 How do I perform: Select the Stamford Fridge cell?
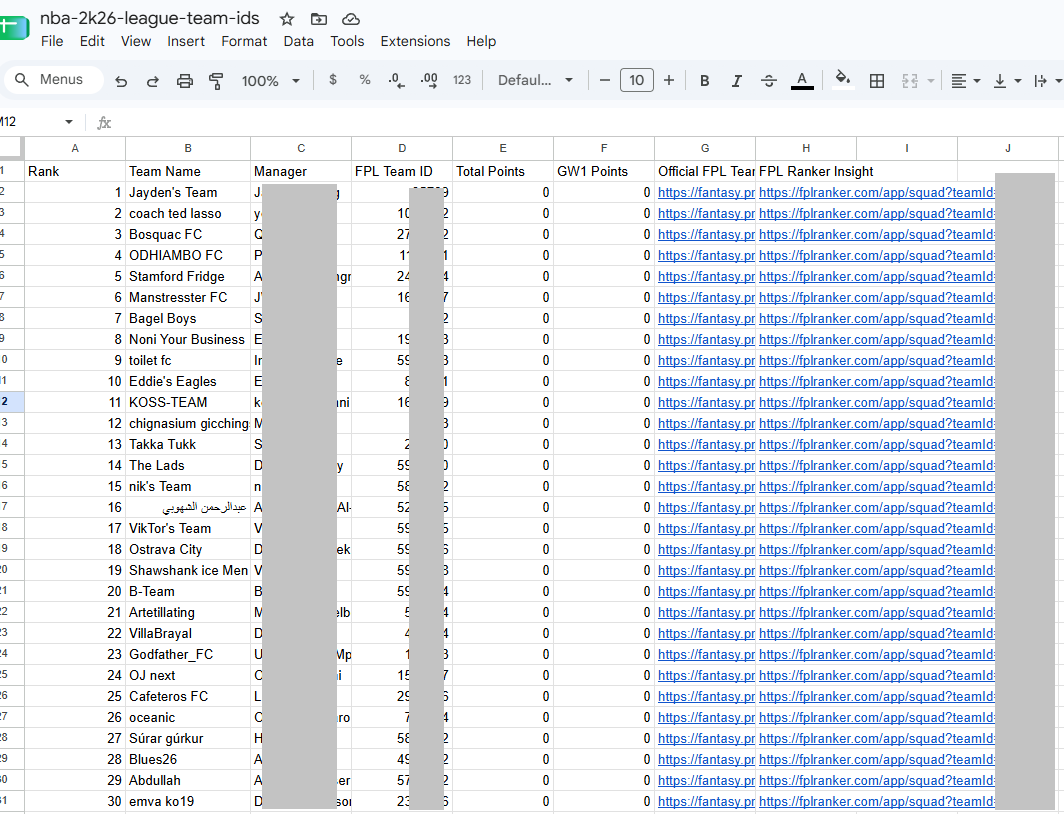(188, 277)
